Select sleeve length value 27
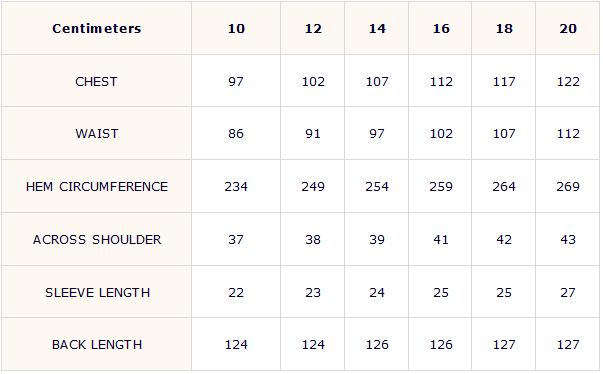603x374 pixels. pyautogui.click(x=568, y=293)
